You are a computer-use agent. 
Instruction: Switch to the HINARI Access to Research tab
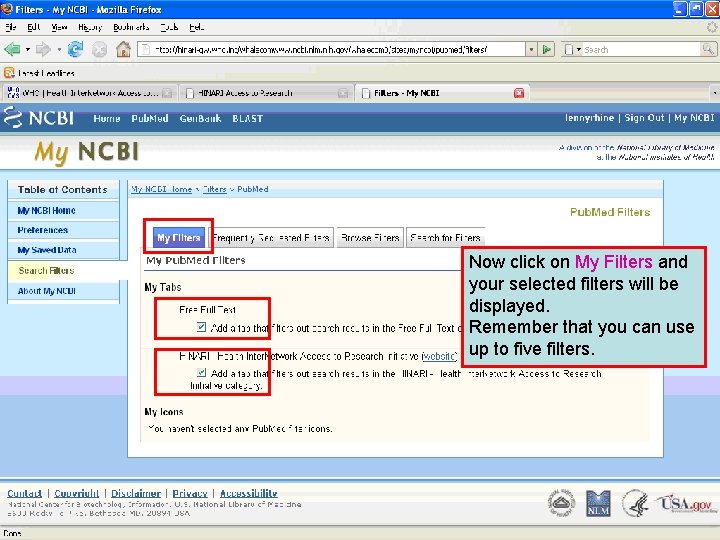click(266, 93)
